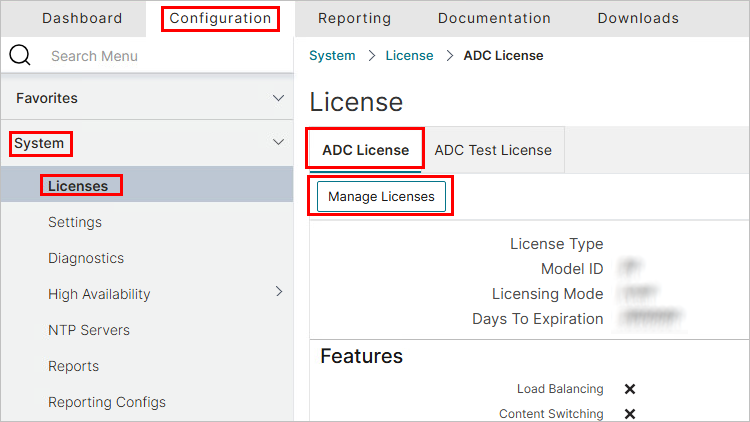Click the Content Switching X status icon
The height and width of the screenshot is (422, 750).
[x=630, y=414]
